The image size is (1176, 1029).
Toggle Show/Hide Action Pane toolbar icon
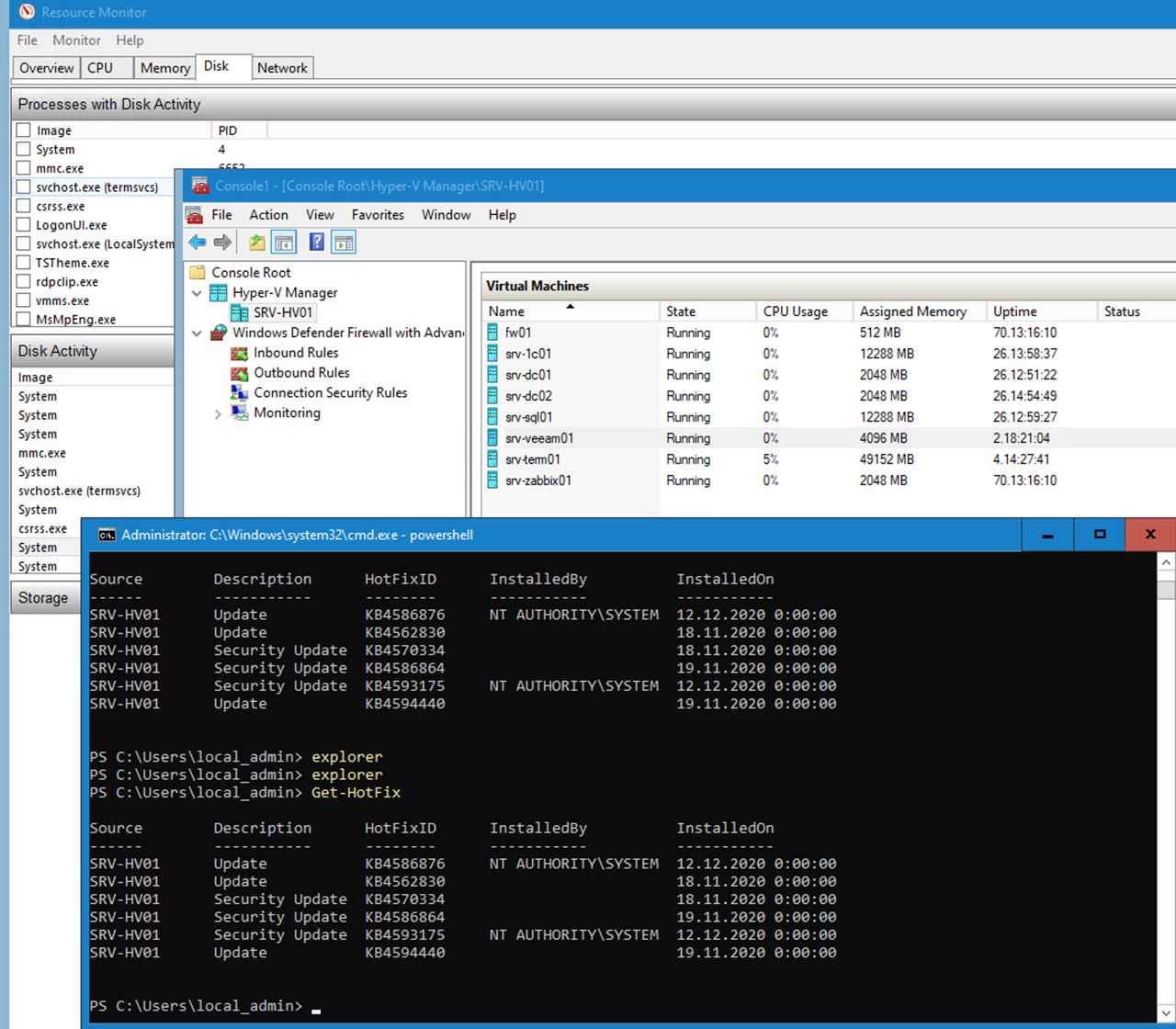344,243
